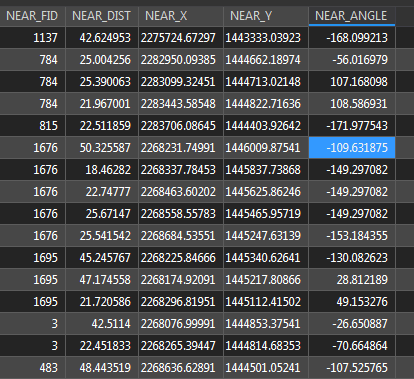
Task: Select NEAR_DIST value 42.5114
Action: point(101,324)
